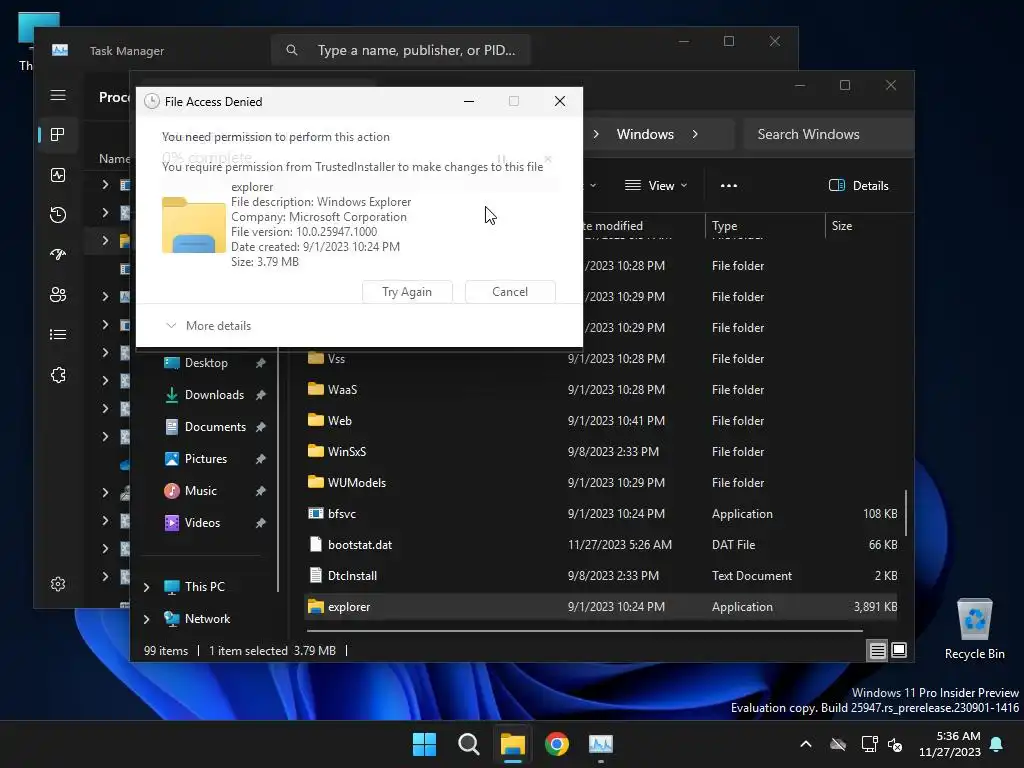1024x768 pixels.
Task: Open Task Manager hamburger navigation menu
Action: pyautogui.click(x=58, y=95)
